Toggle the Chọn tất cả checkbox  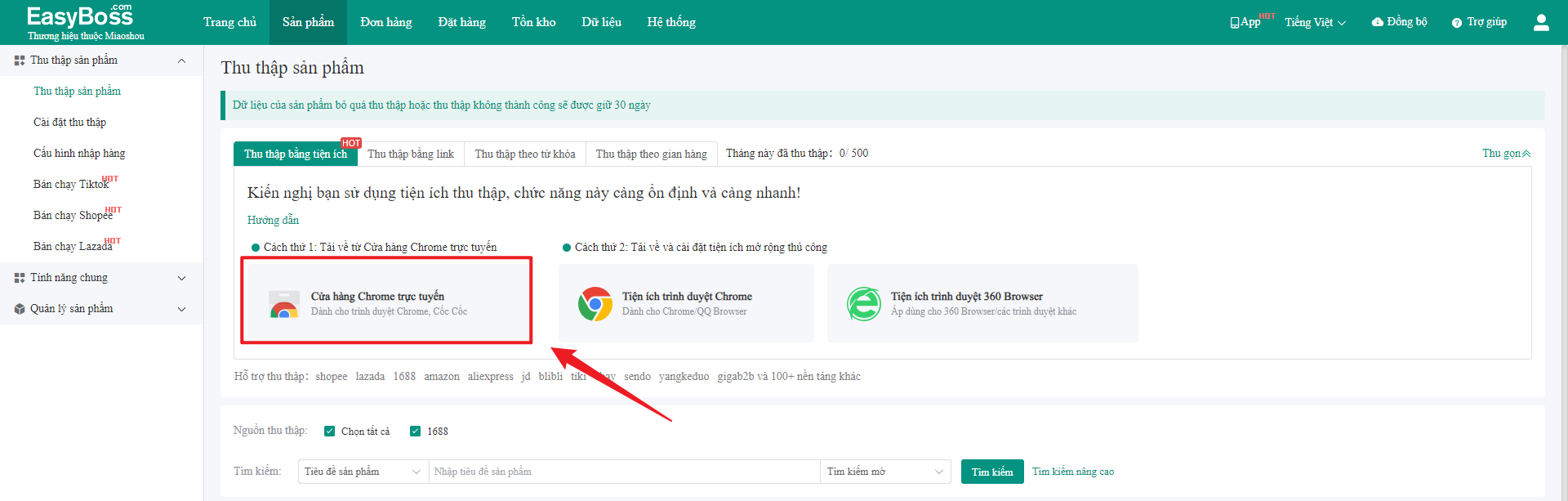coord(330,432)
